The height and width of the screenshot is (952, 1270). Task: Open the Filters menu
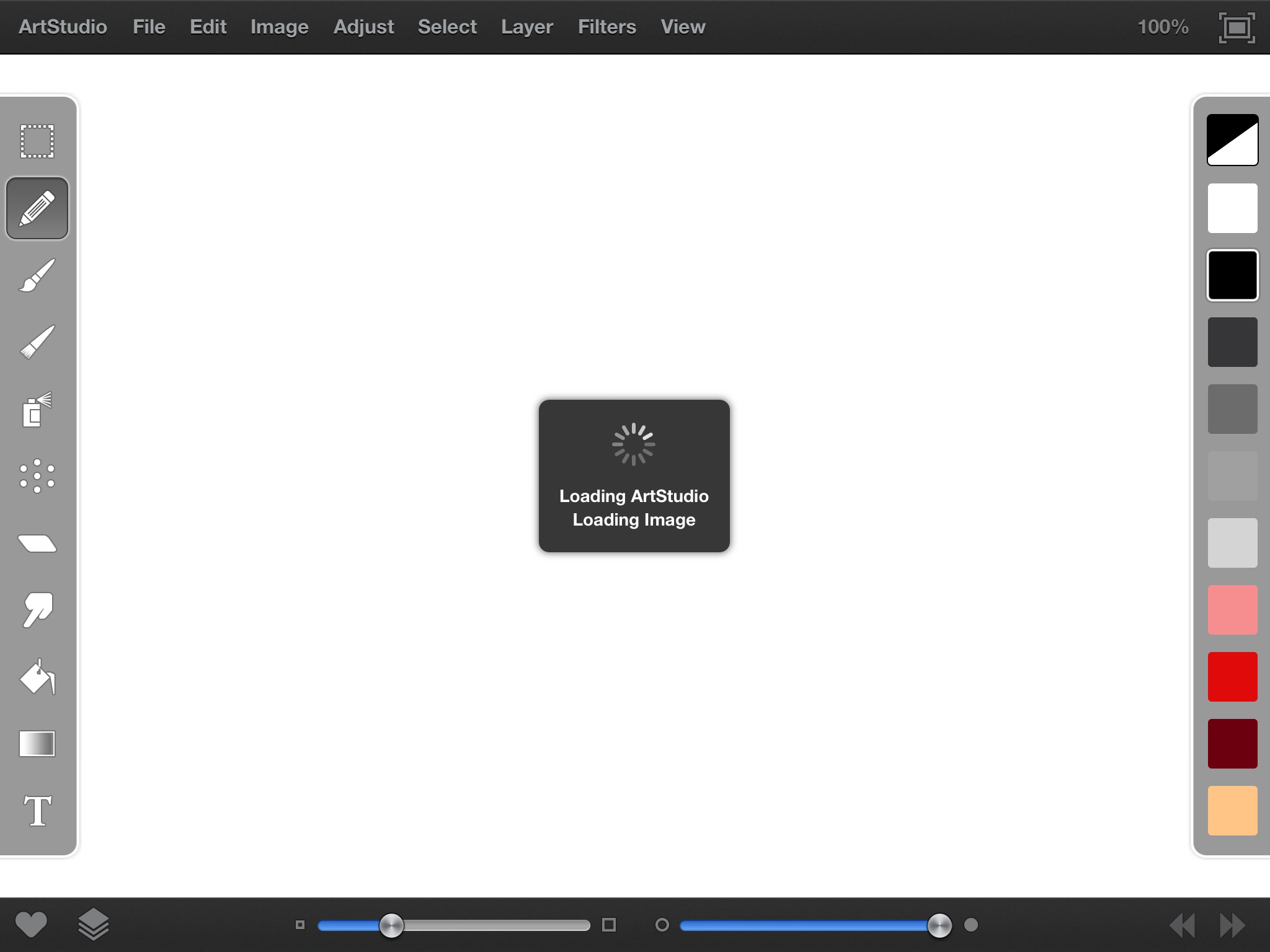[606, 27]
